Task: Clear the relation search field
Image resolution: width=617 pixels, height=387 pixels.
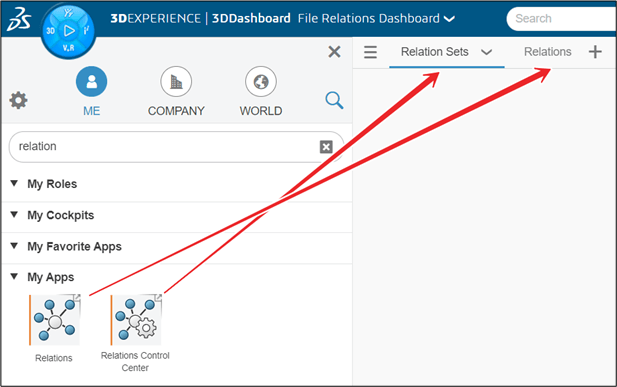Action: pos(326,147)
